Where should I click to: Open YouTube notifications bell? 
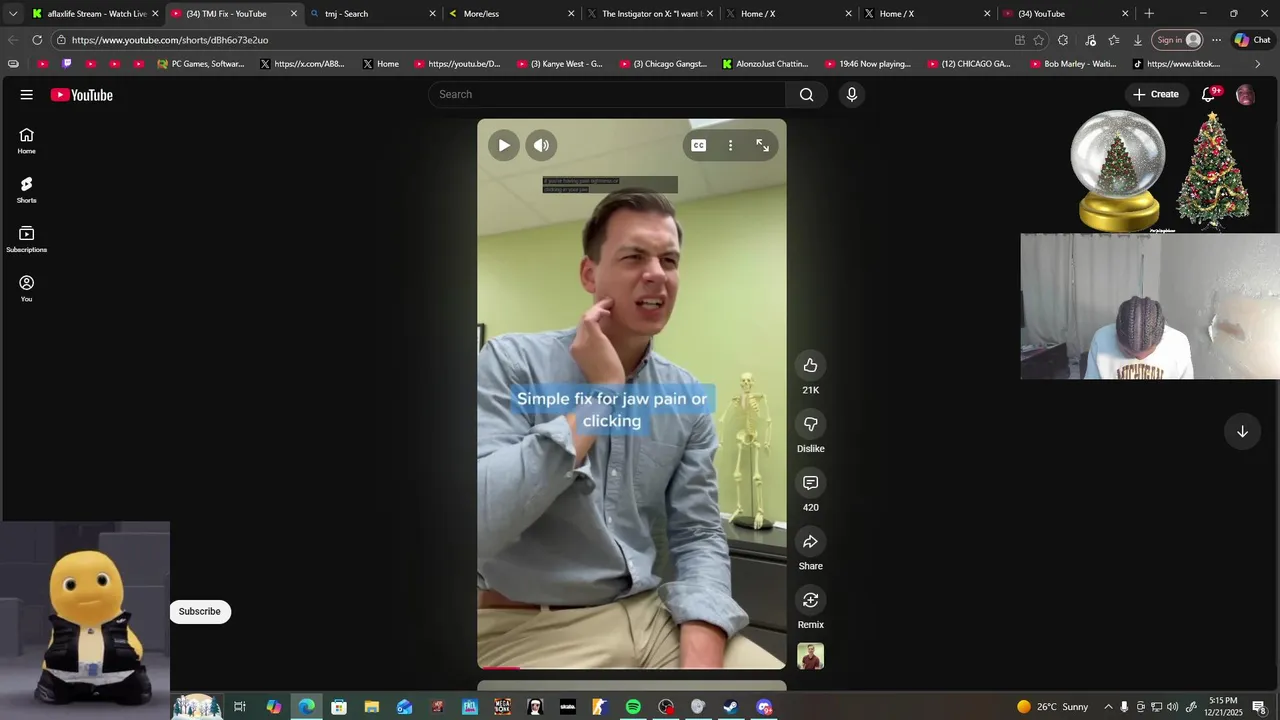(1209, 94)
